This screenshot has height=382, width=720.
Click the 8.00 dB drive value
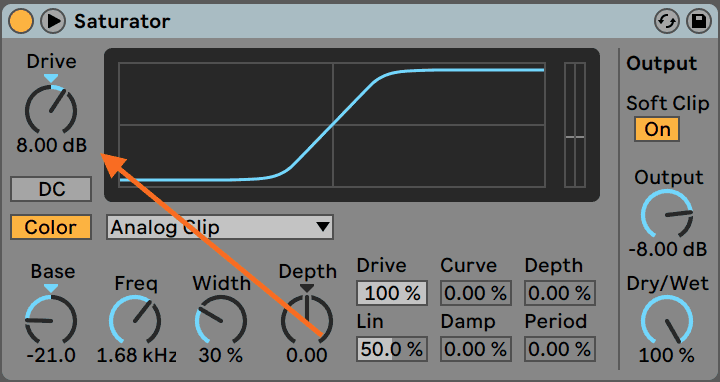pos(51,145)
